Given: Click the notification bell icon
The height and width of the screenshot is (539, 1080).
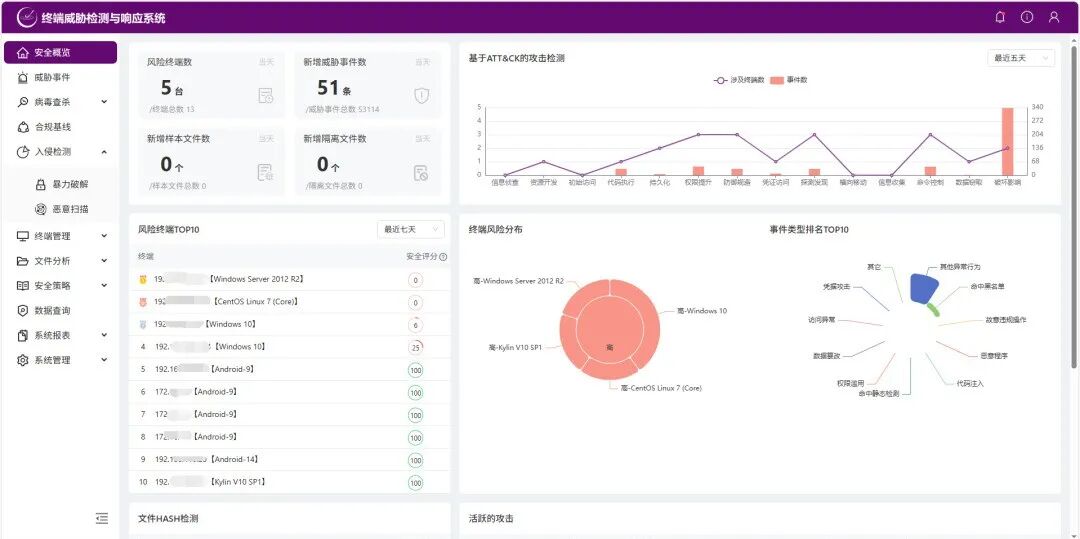Looking at the screenshot, I should 1000,17.
